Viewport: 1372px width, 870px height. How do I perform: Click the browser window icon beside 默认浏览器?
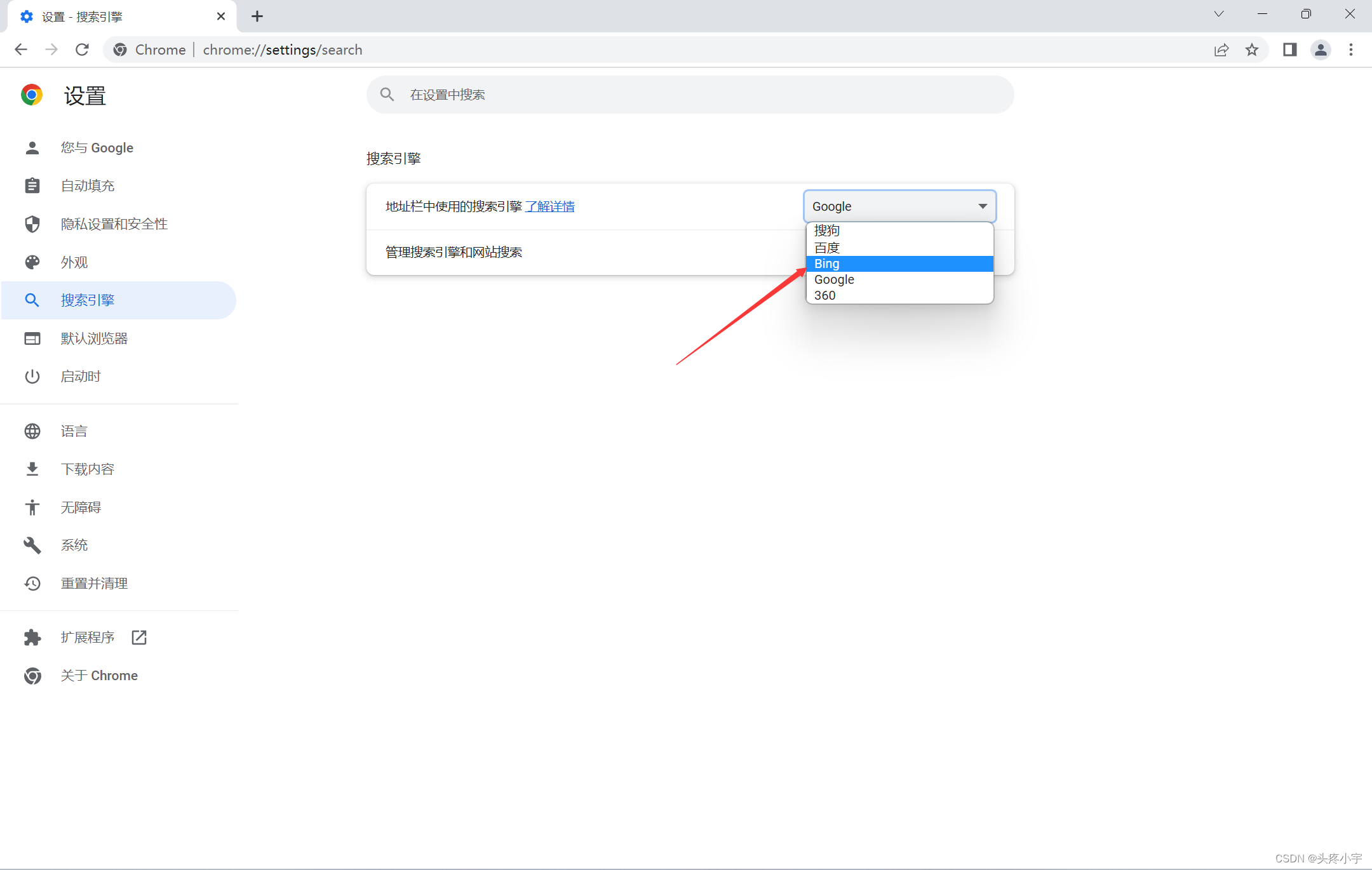point(32,338)
